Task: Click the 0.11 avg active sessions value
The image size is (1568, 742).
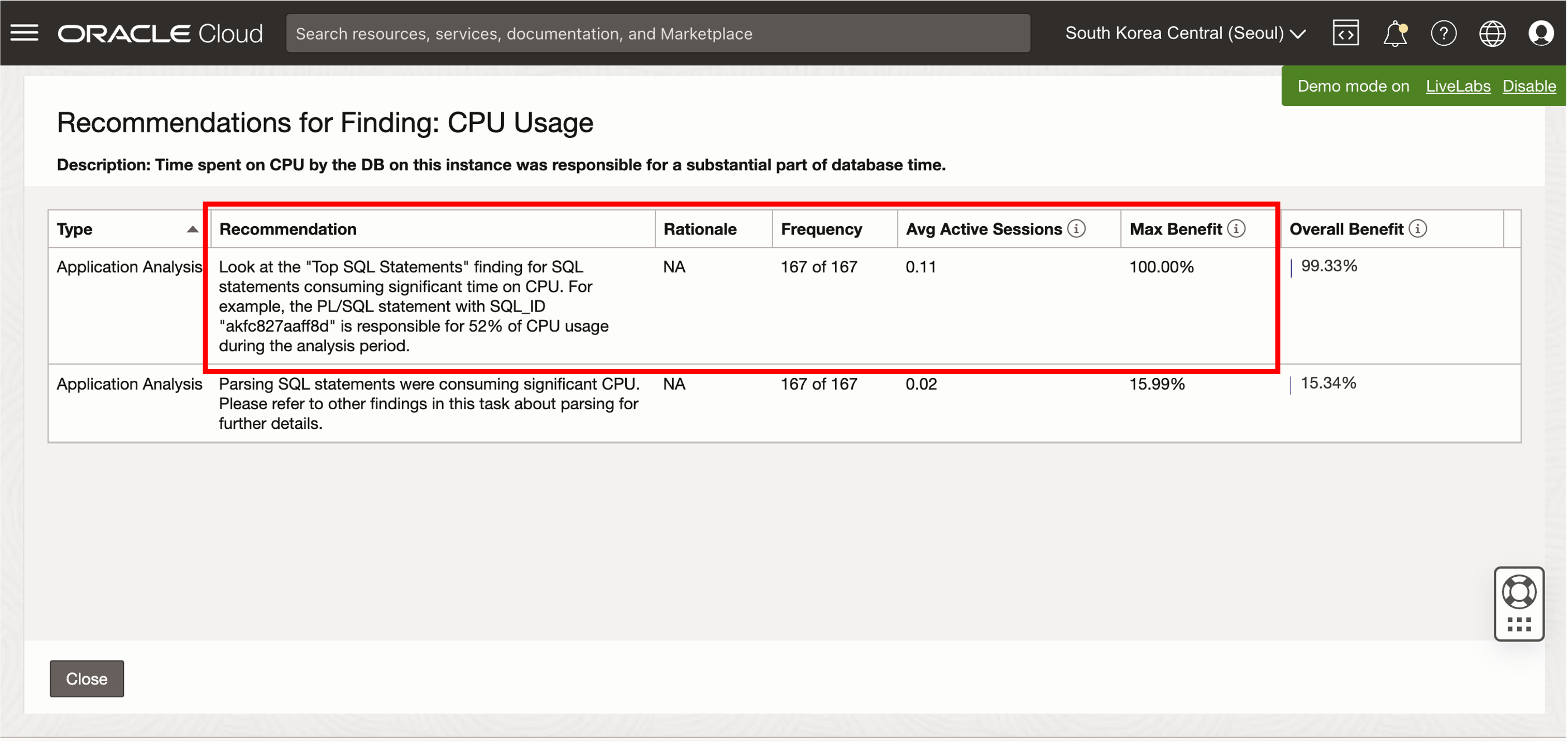Action: pos(920,267)
